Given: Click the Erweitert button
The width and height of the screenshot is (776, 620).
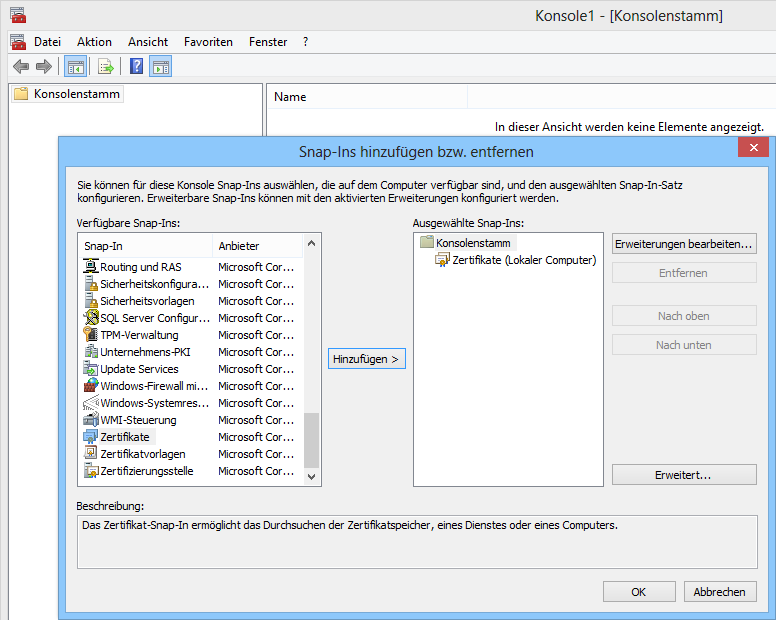Looking at the screenshot, I should click(684, 475).
